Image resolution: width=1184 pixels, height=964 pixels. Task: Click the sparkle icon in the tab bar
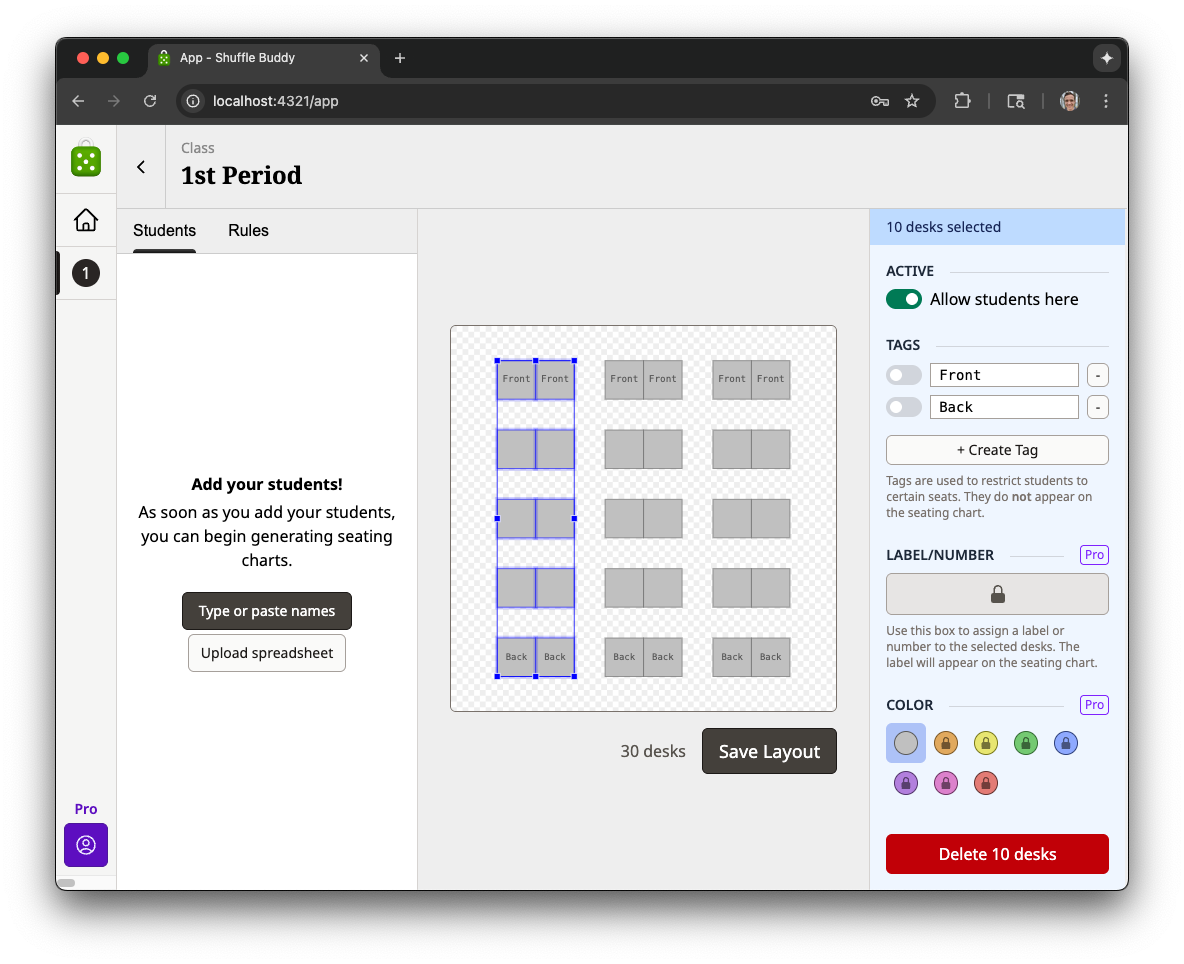pyautogui.click(x=1107, y=58)
